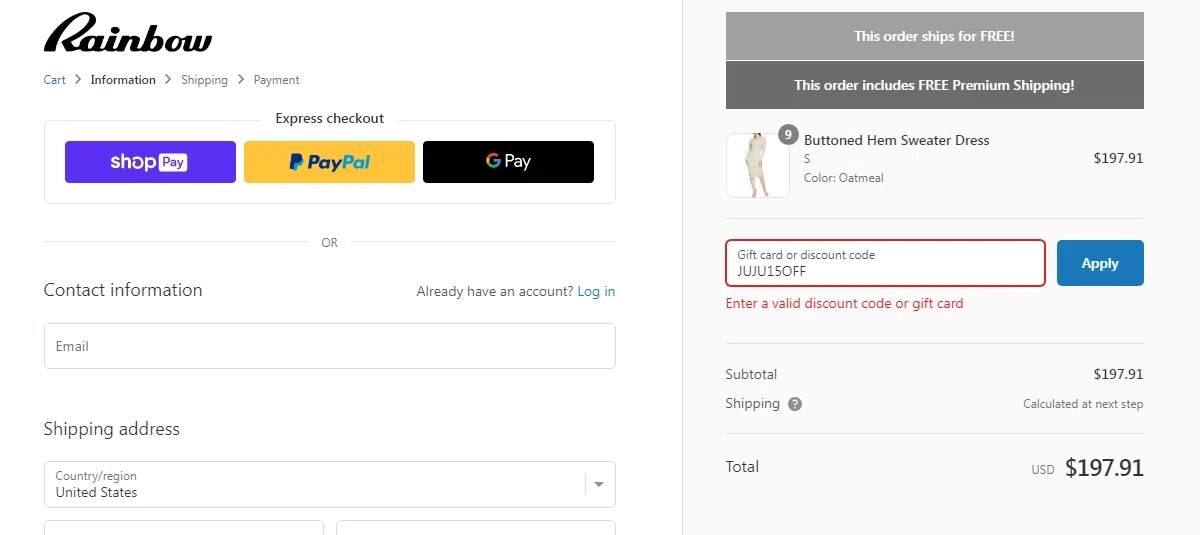Click the Buttoned Hem Sweater Dress title
Viewport: 1200px width, 535px height.
pos(896,140)
